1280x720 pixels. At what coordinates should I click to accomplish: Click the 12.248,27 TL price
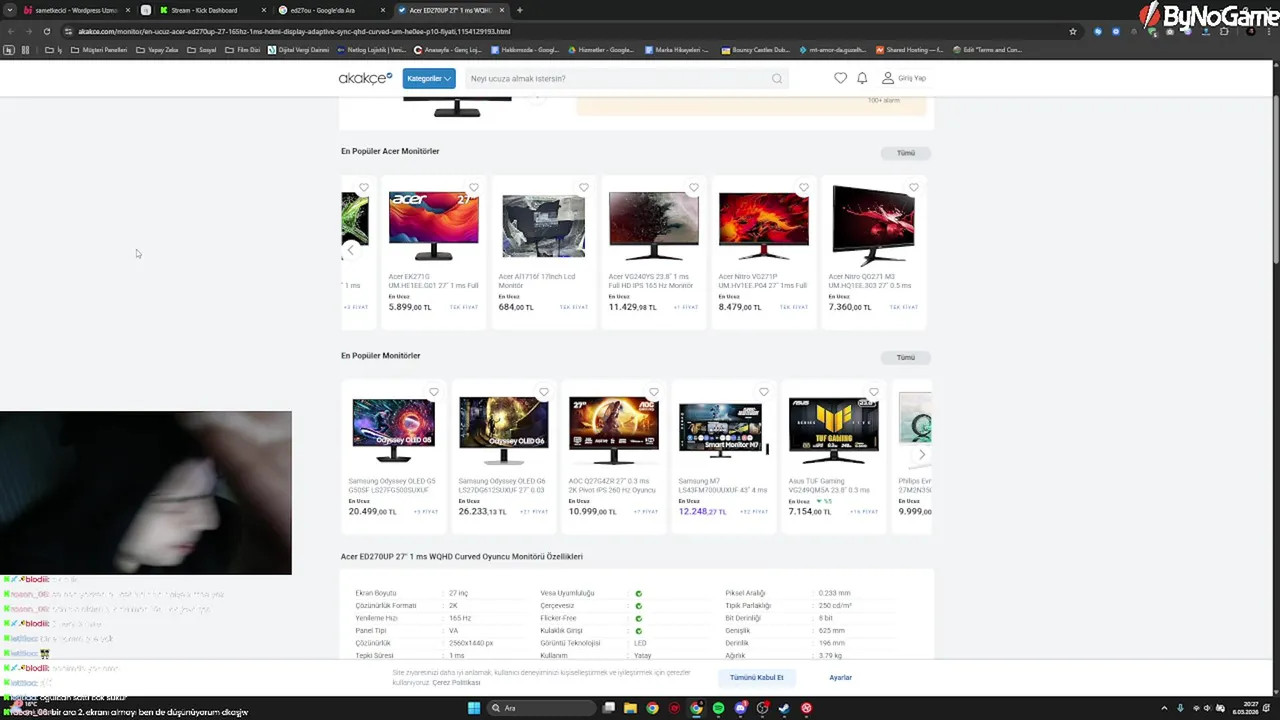[702, 511]
